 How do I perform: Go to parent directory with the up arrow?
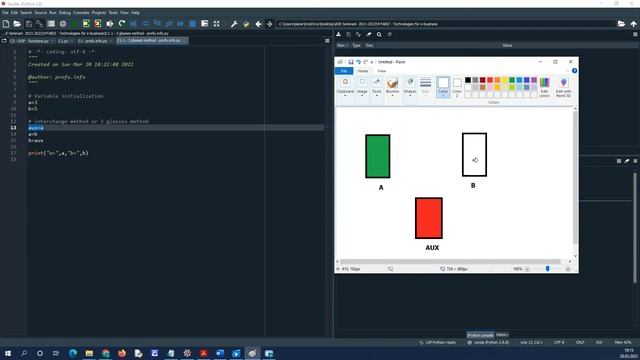pyautogui.click(x=633, y=24)
